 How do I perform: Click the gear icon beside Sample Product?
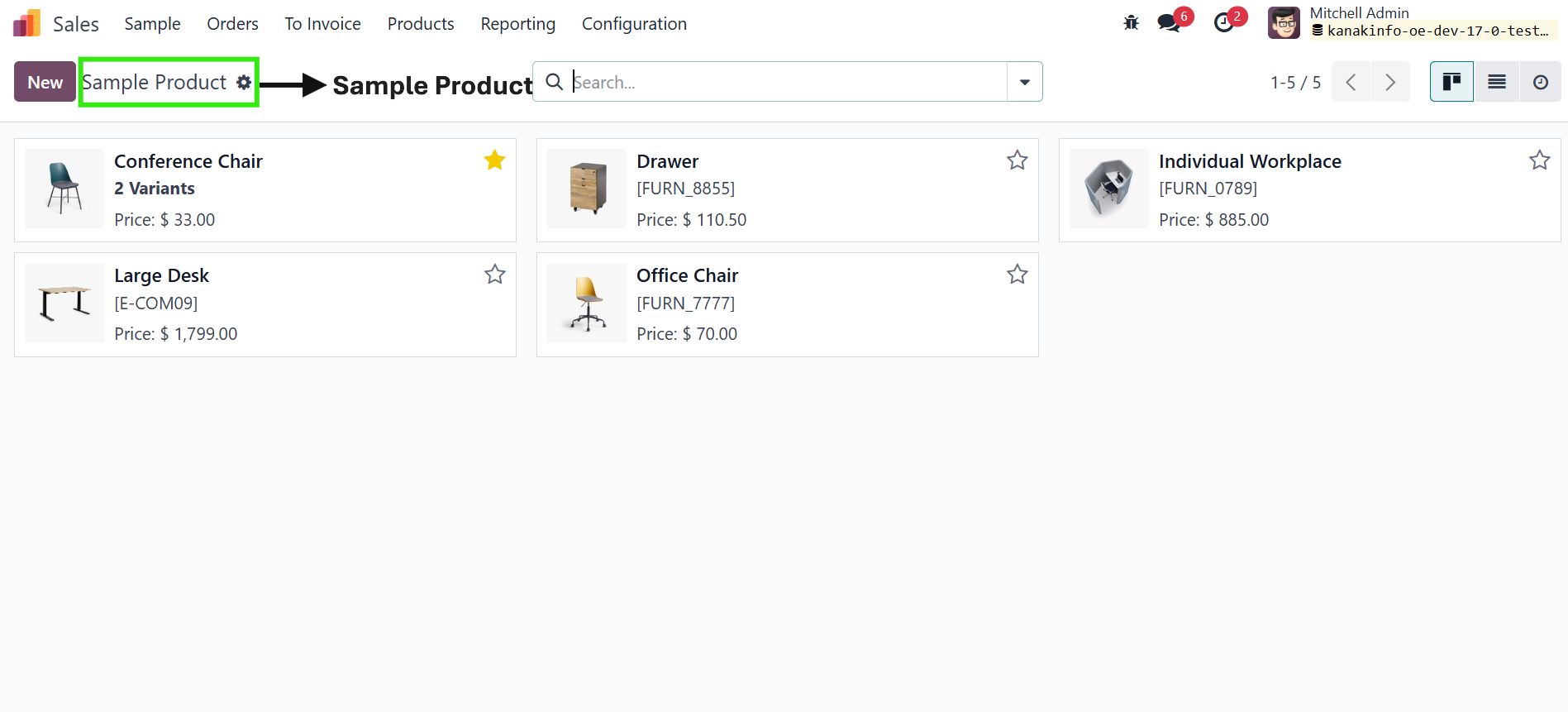(243, 82)
